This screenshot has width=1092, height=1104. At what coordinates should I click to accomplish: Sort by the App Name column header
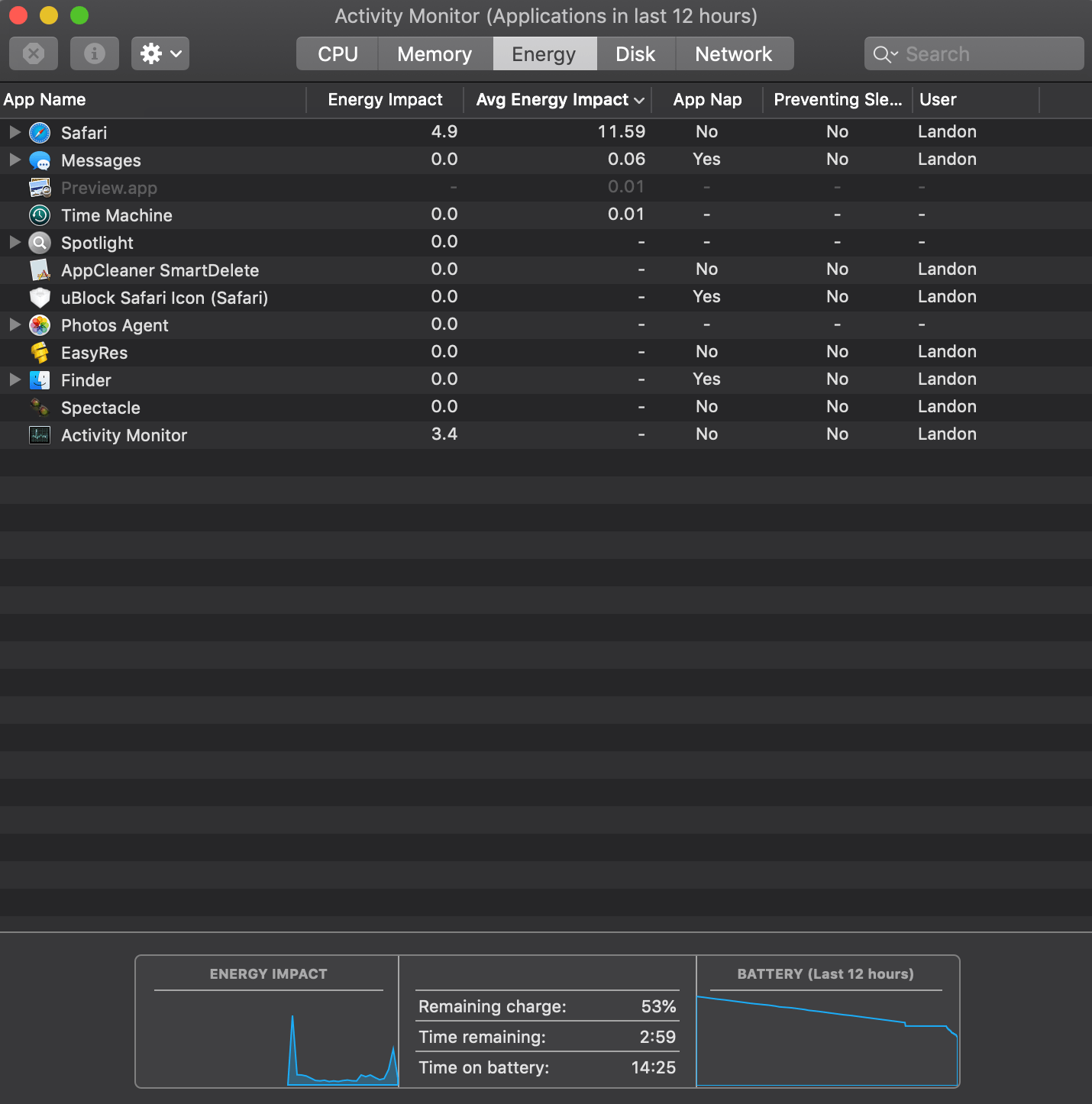click(x=153, y=100)
